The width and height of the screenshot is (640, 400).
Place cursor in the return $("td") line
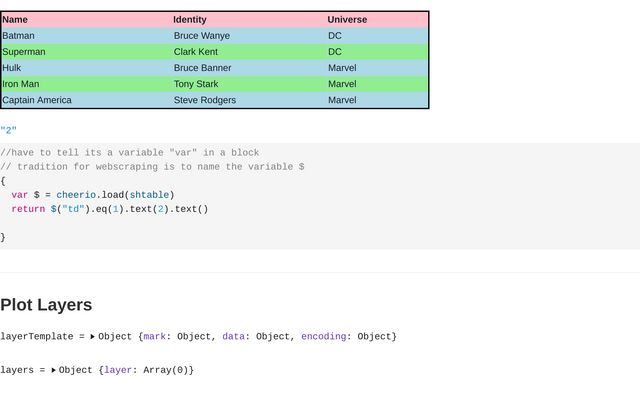[x=110, y=209]
